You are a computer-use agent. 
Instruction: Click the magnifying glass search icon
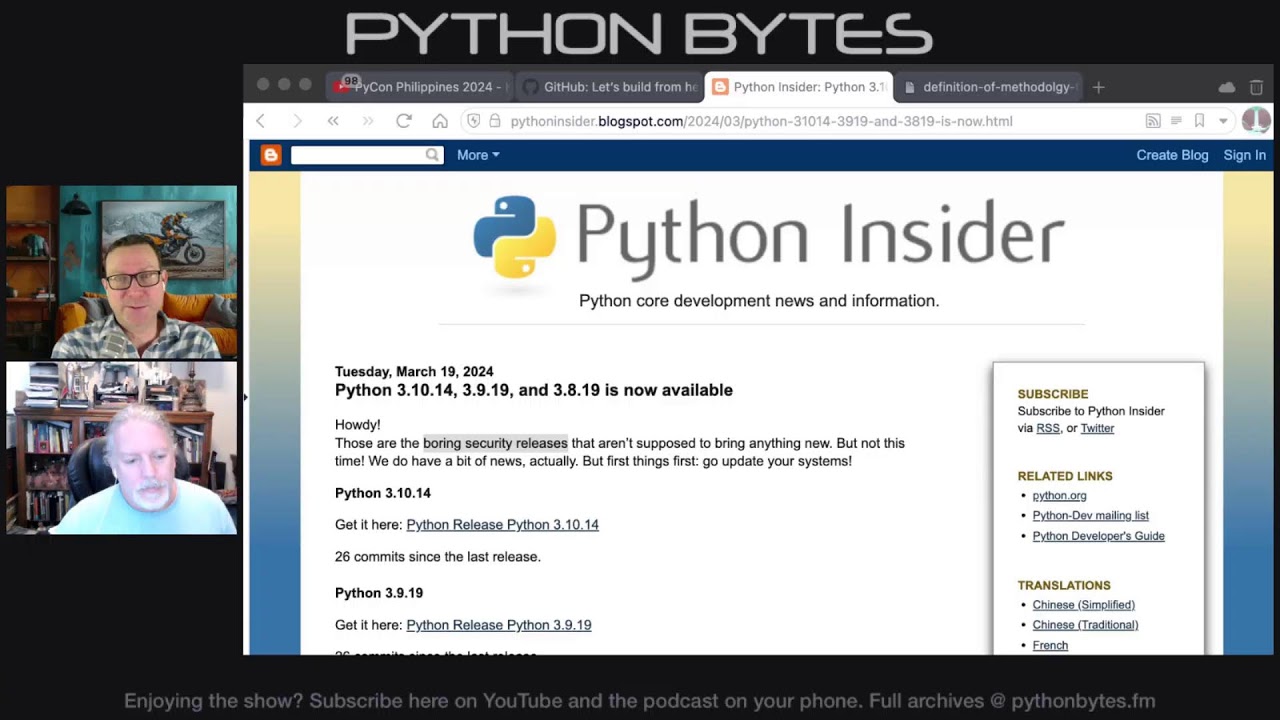coord(432,155)
